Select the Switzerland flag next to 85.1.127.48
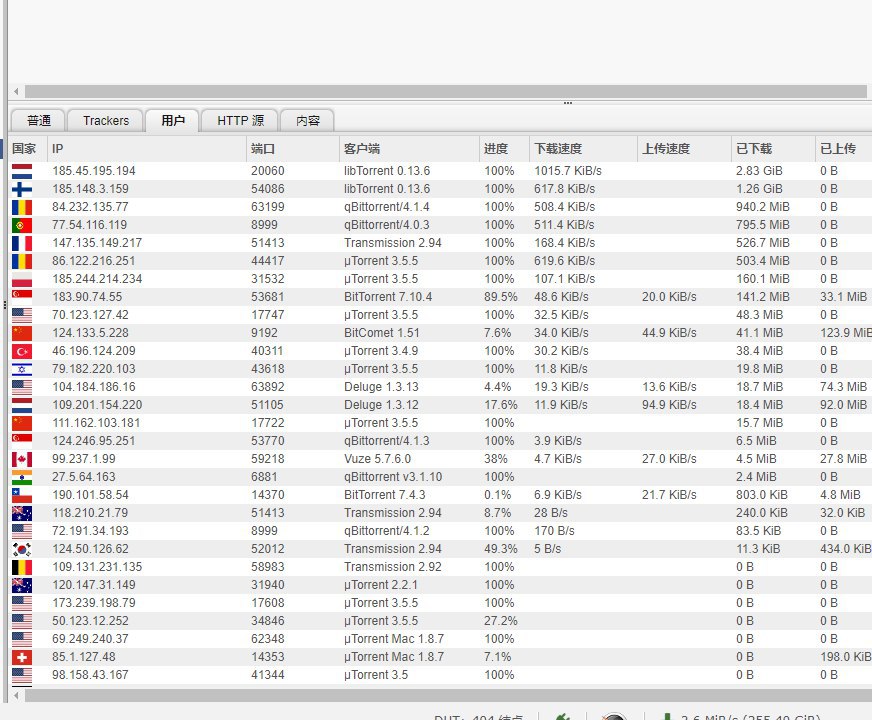872x720 pixels. pyautogui.click(x=22, y=657)
